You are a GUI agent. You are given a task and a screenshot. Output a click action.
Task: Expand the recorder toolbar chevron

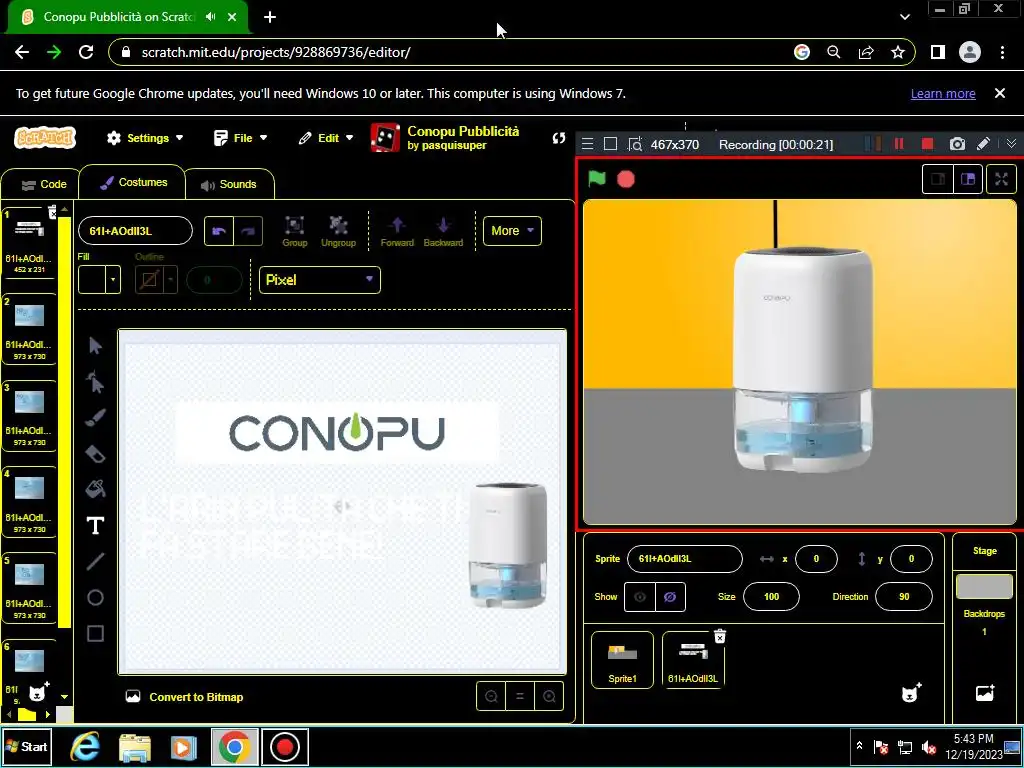pos(1011,144)
